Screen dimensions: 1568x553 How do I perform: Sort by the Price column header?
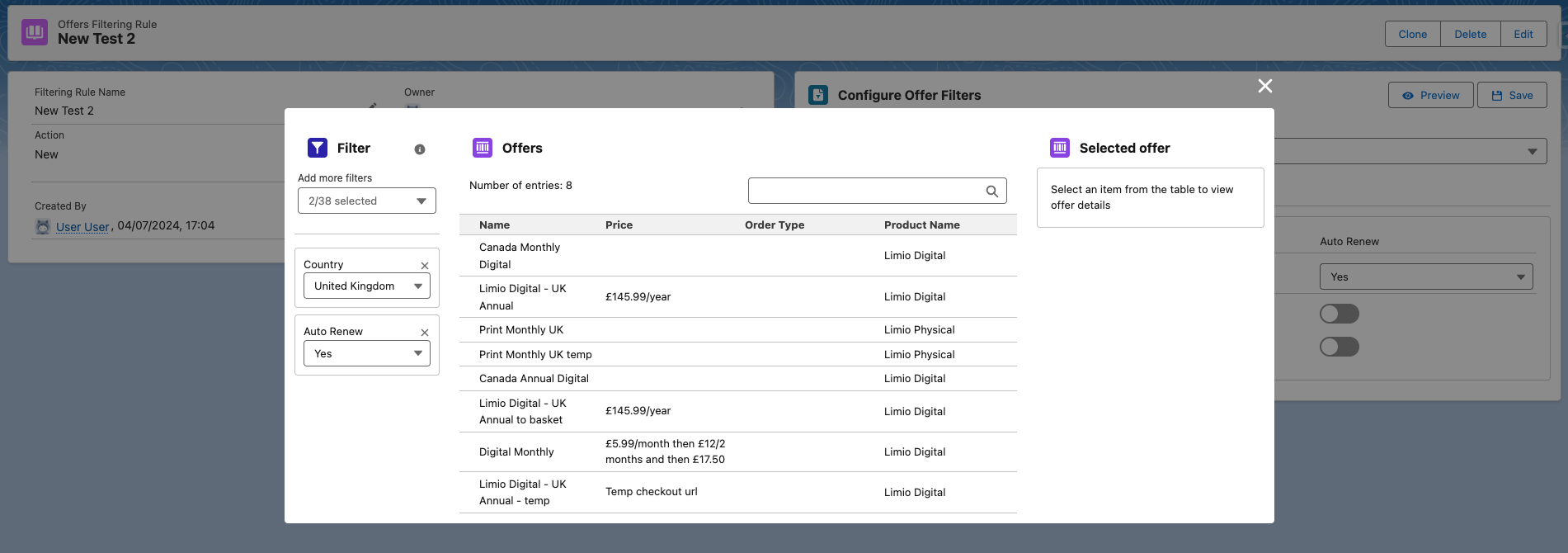tap(619, 225)
